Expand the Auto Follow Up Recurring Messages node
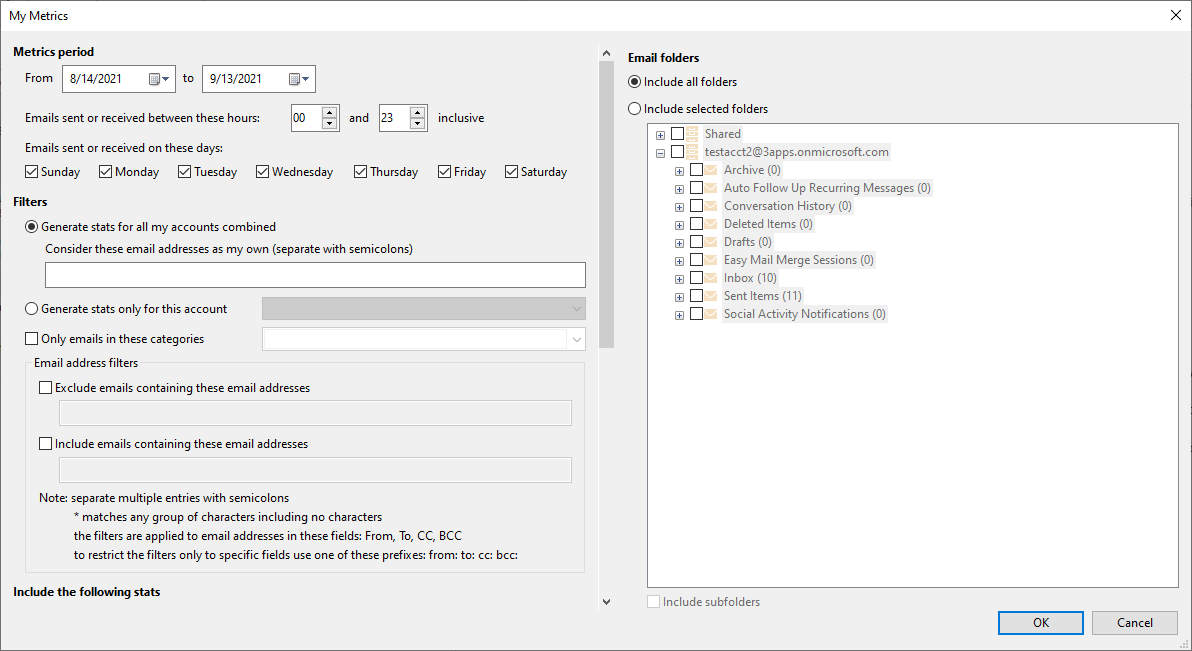This screenshot has width=1192, height=651. coord(680,189)
